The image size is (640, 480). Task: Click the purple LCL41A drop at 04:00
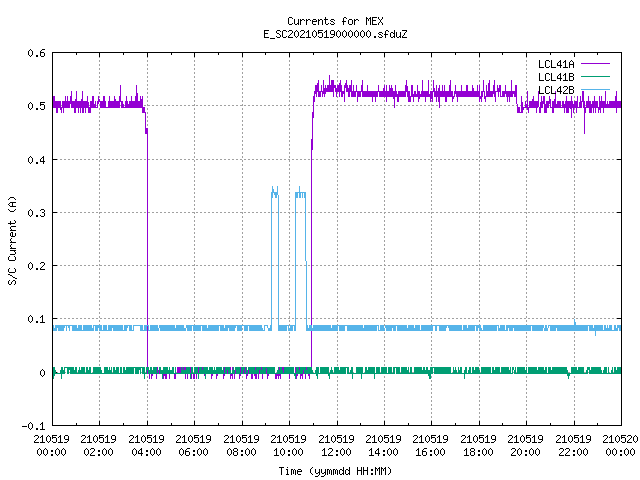tap(147, 245)
